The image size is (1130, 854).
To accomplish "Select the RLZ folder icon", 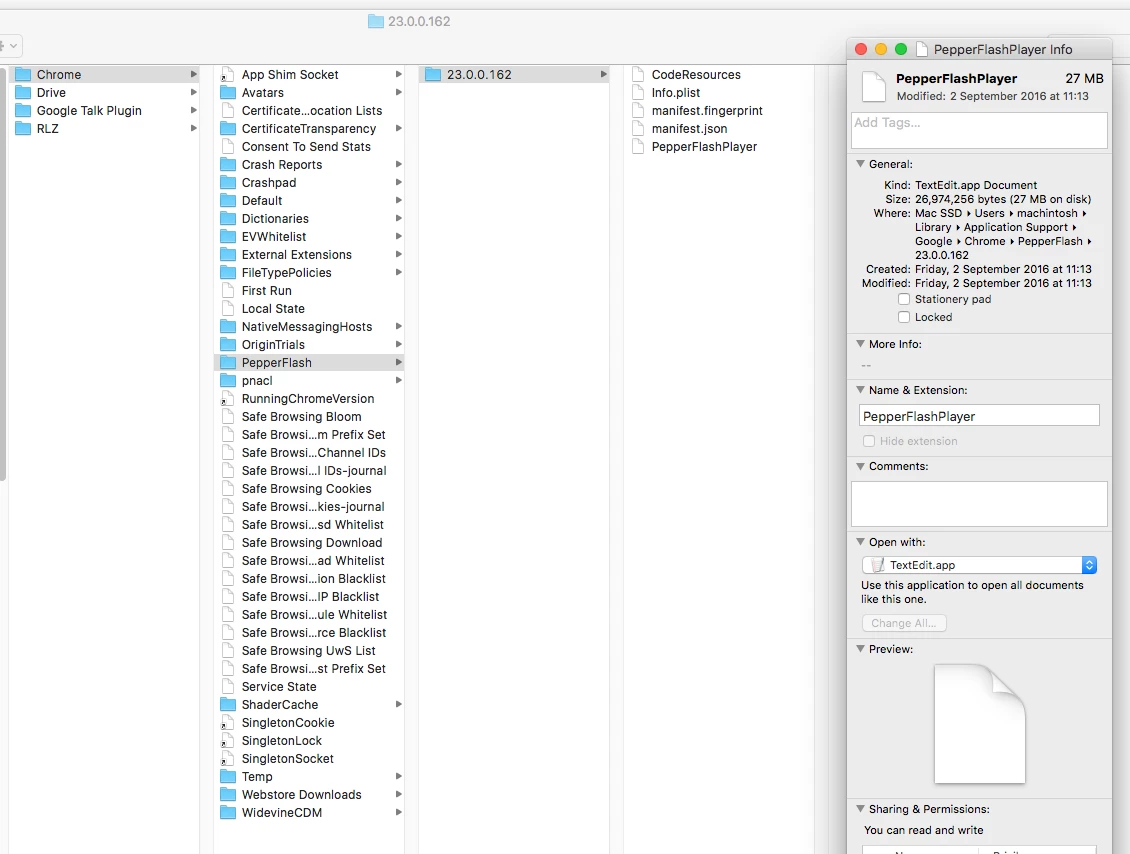I will (23, 128).
